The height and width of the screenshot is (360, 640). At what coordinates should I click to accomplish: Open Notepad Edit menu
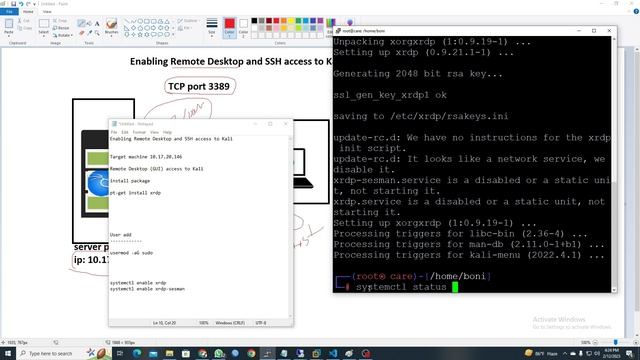[124, 132]
